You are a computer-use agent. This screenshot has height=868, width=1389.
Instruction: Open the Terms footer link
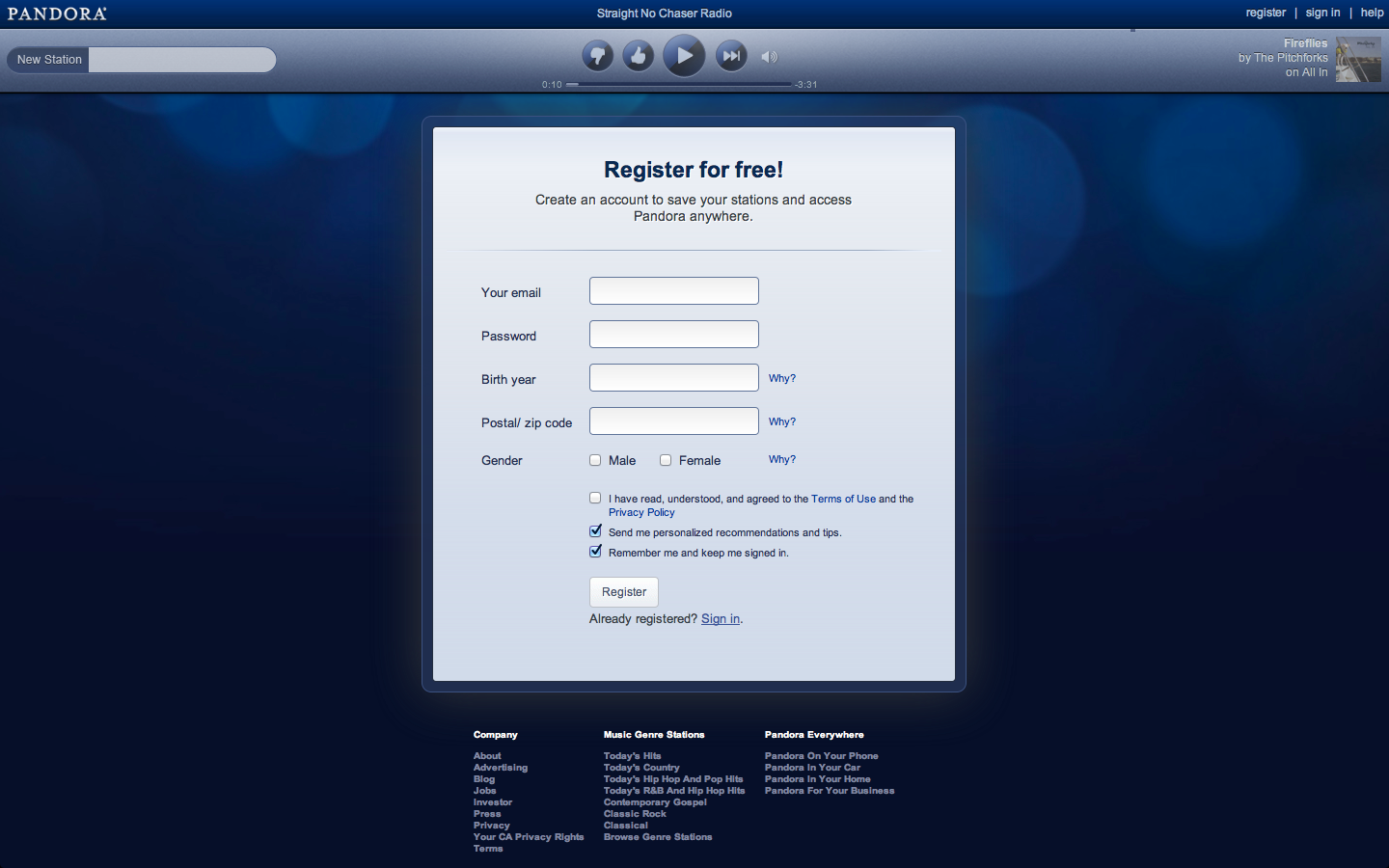pyautogui.click(x=488, y=849)
